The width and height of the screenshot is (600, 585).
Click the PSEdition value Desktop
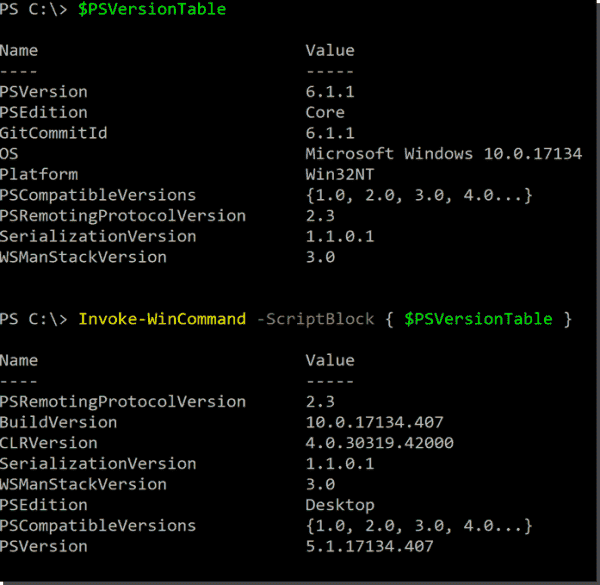click(340, 505)
